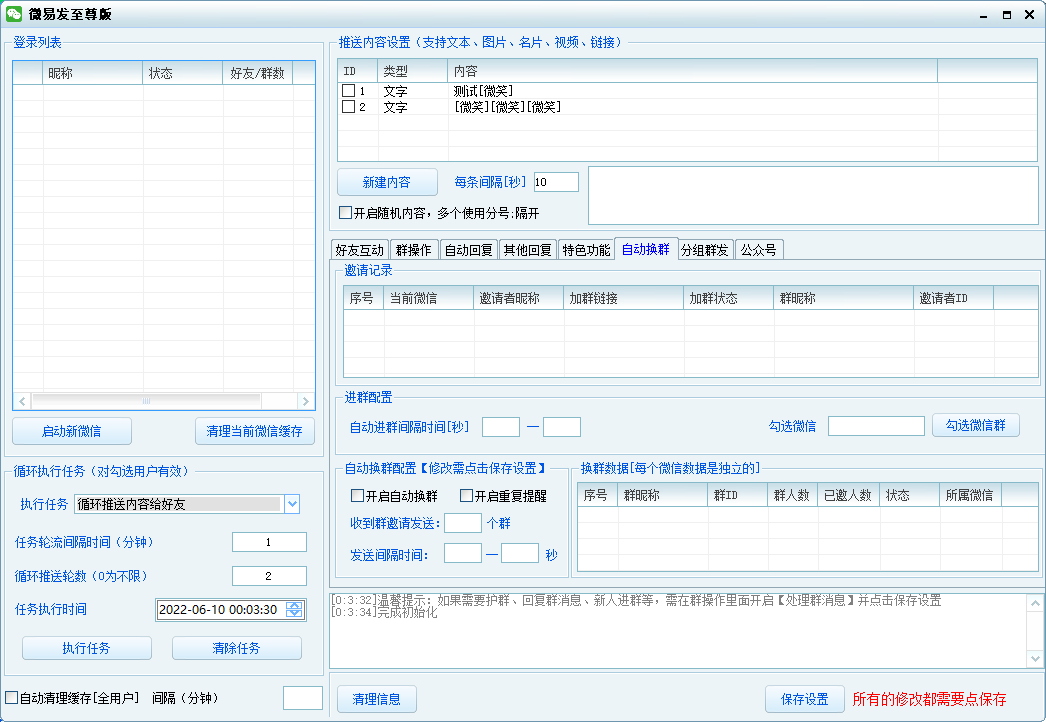Image resolution: width=1046 pixels, height=722 pixels.
Task: Open the 执行任务 dropdown list
Action: pos(292,504)
